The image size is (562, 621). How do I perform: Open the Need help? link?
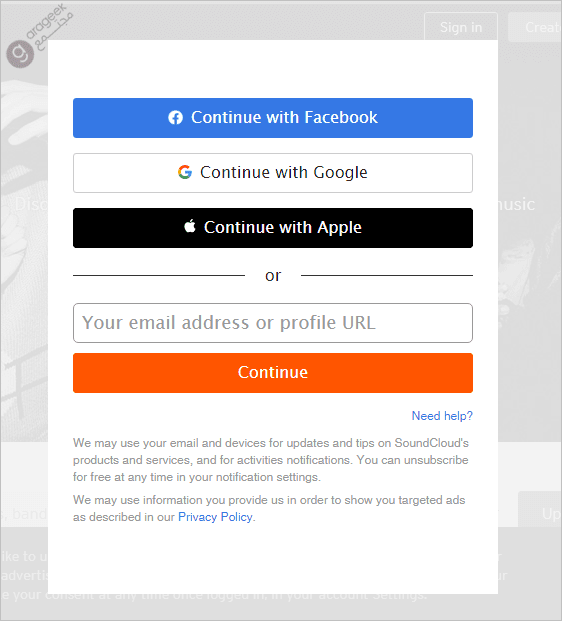(x=442, y=416)
